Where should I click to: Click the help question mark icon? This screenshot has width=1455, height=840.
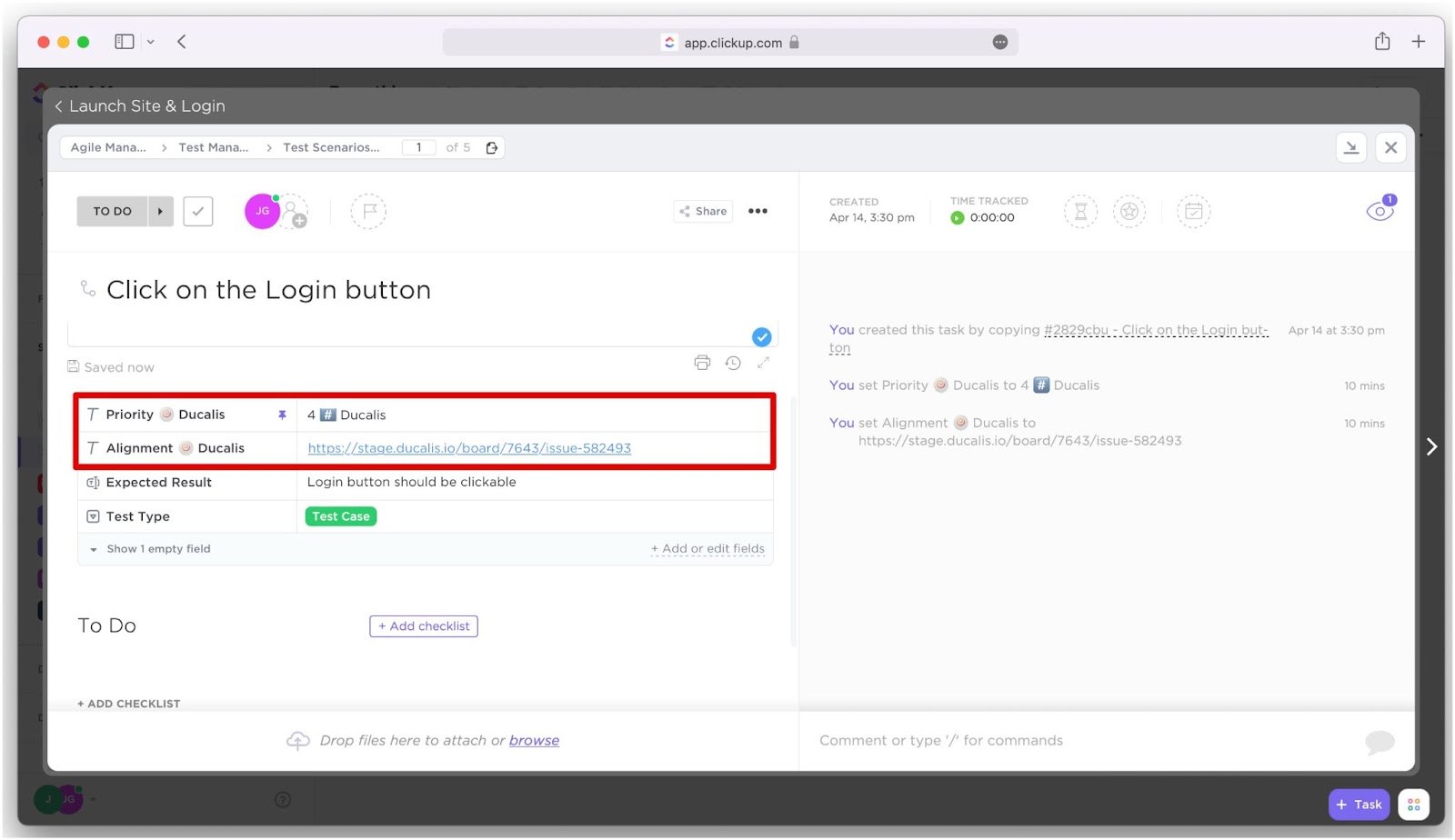click(x=283, y=800)
